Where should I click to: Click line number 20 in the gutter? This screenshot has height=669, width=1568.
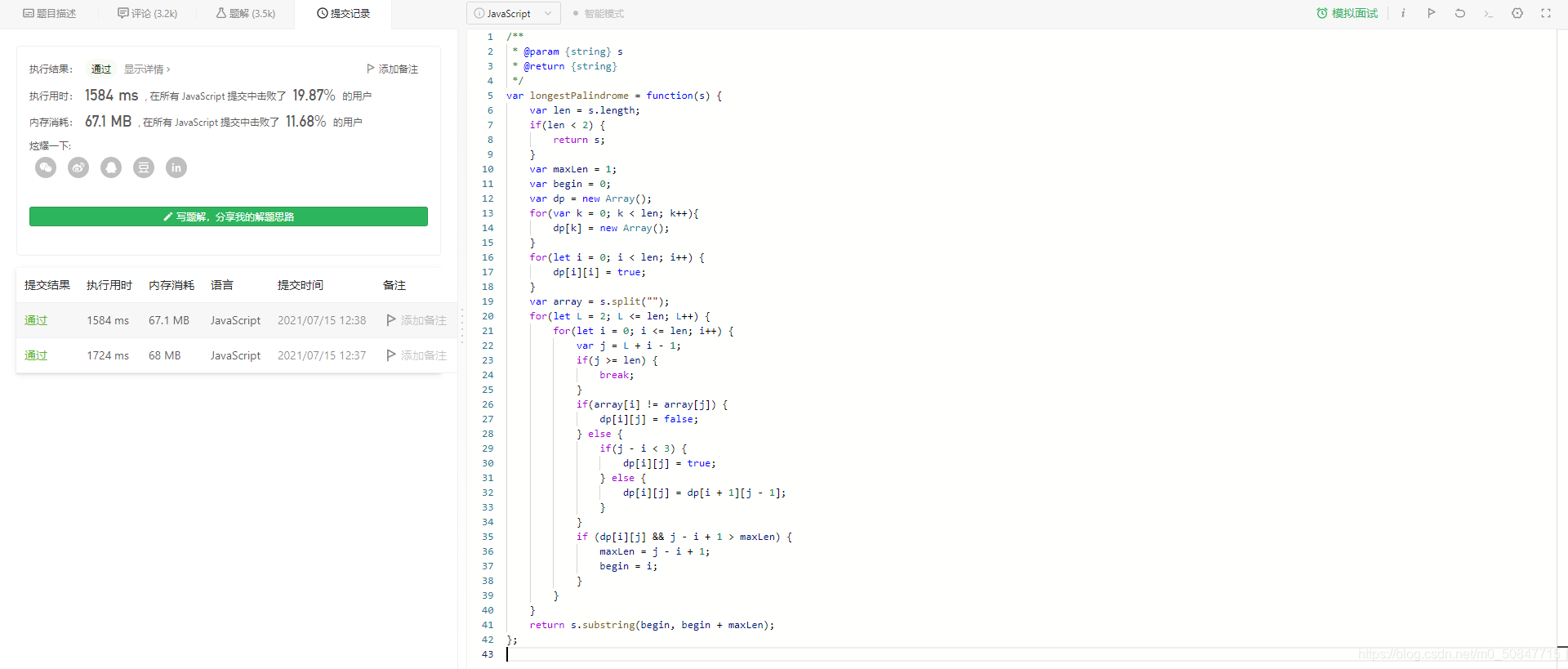pos(488,316)
